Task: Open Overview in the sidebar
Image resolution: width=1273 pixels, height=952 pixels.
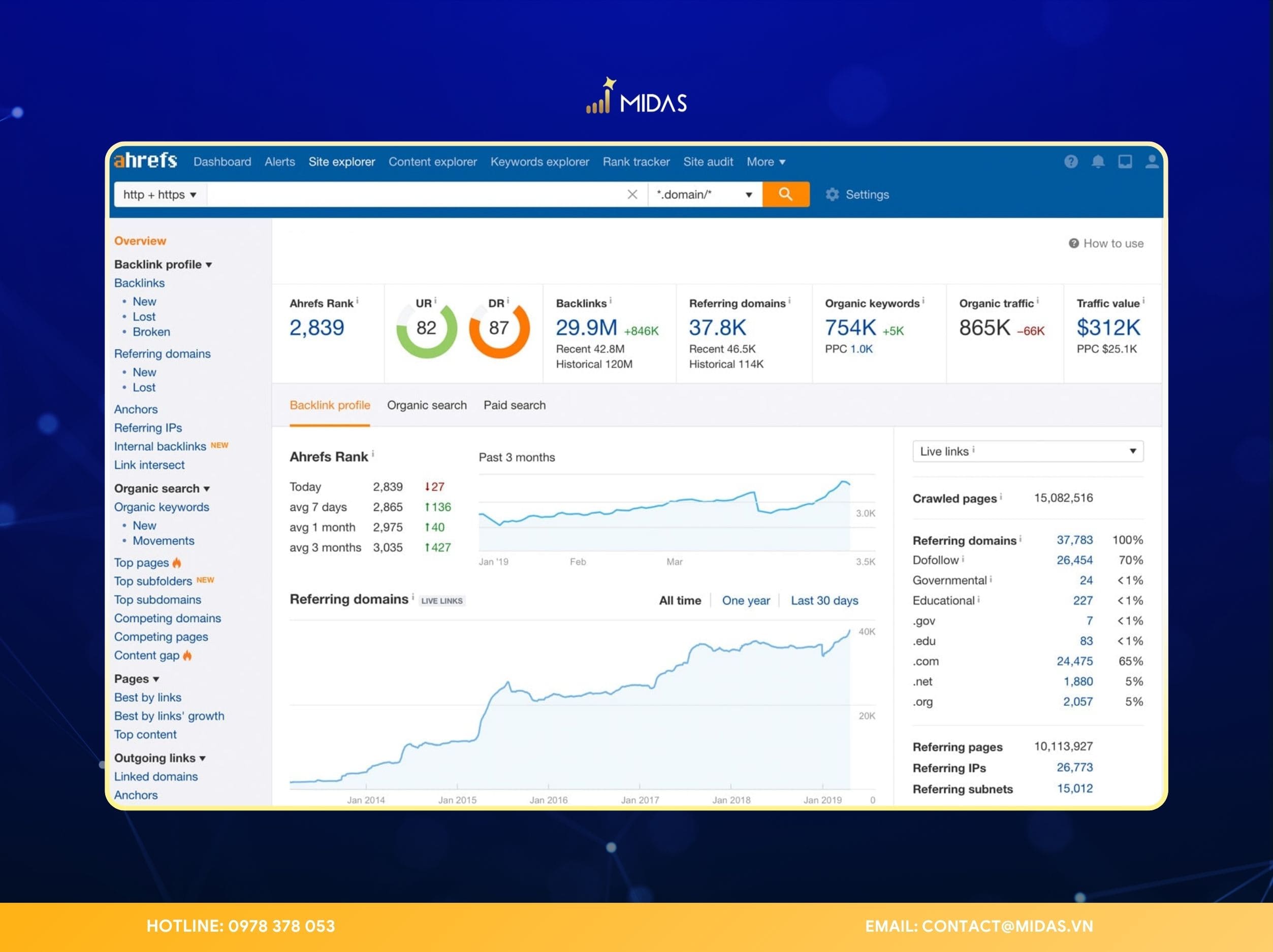Action: pos(140,241)
